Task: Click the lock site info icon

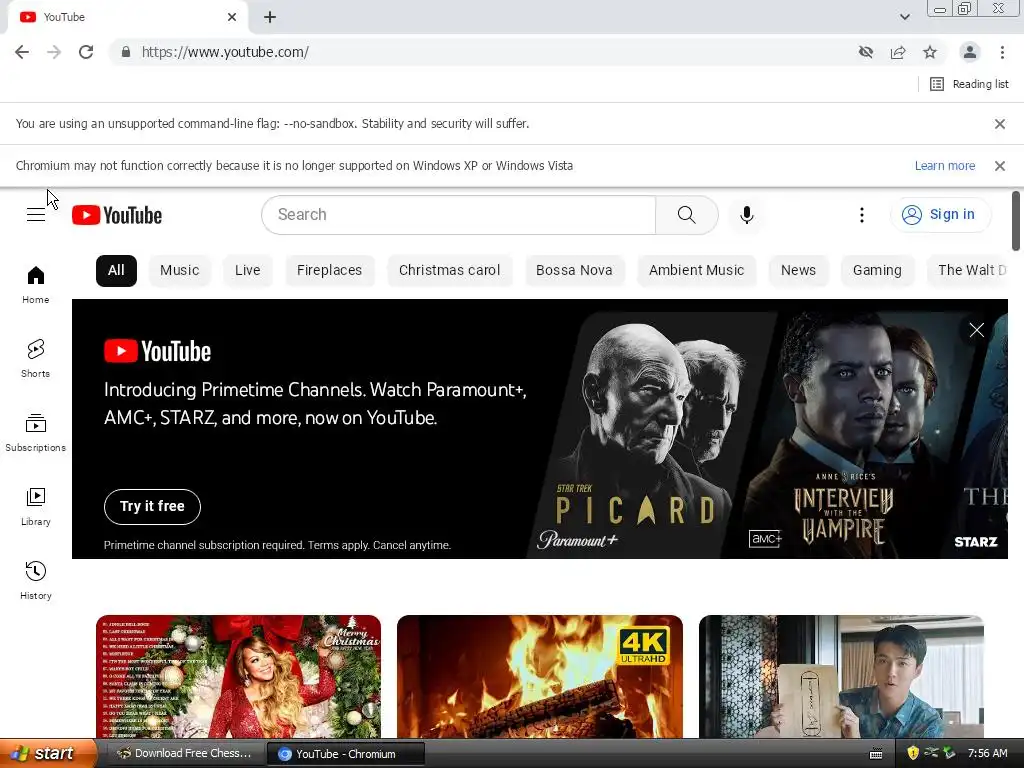Action: pyautogui.click(x=126, y=52)
